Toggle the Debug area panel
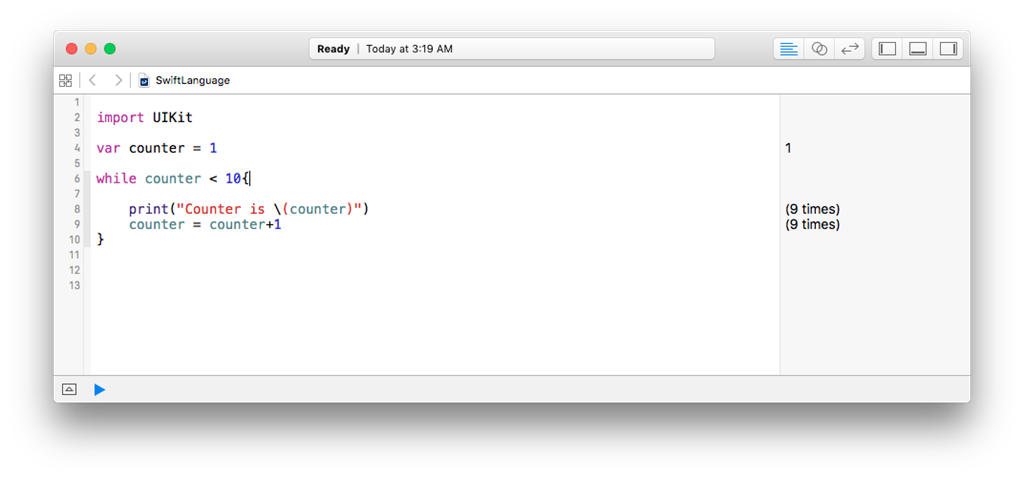This screenshot has width=1024, height=479. (x=917, y=49)
